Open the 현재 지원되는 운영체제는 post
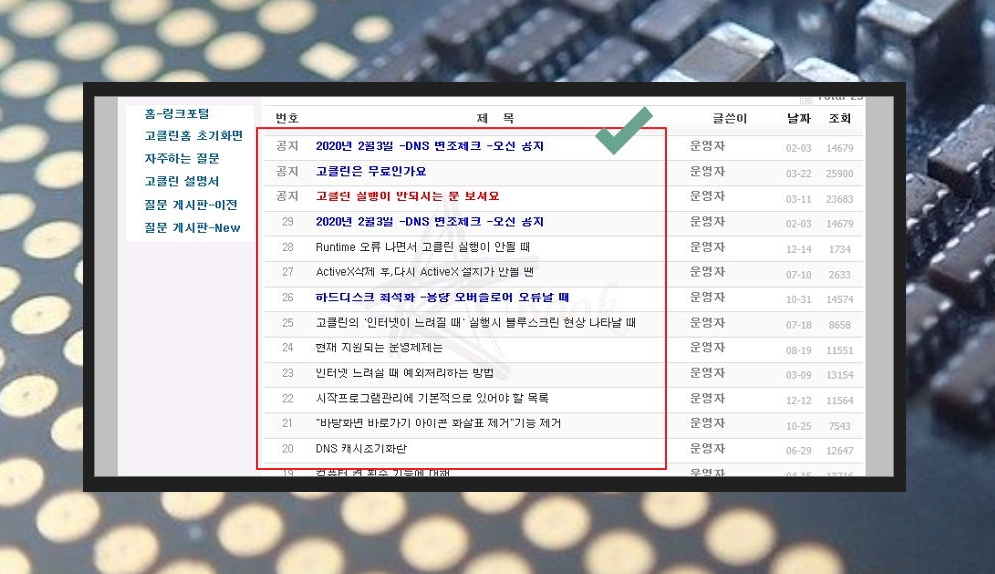Image resolution: width=995 pixels, height=574 pixels. coord(379,348)
